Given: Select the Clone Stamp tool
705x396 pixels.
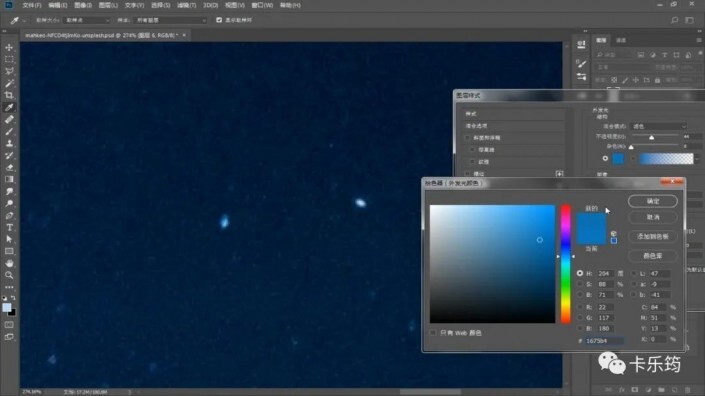Looking at the screenshot, I should tap(9, 143).
